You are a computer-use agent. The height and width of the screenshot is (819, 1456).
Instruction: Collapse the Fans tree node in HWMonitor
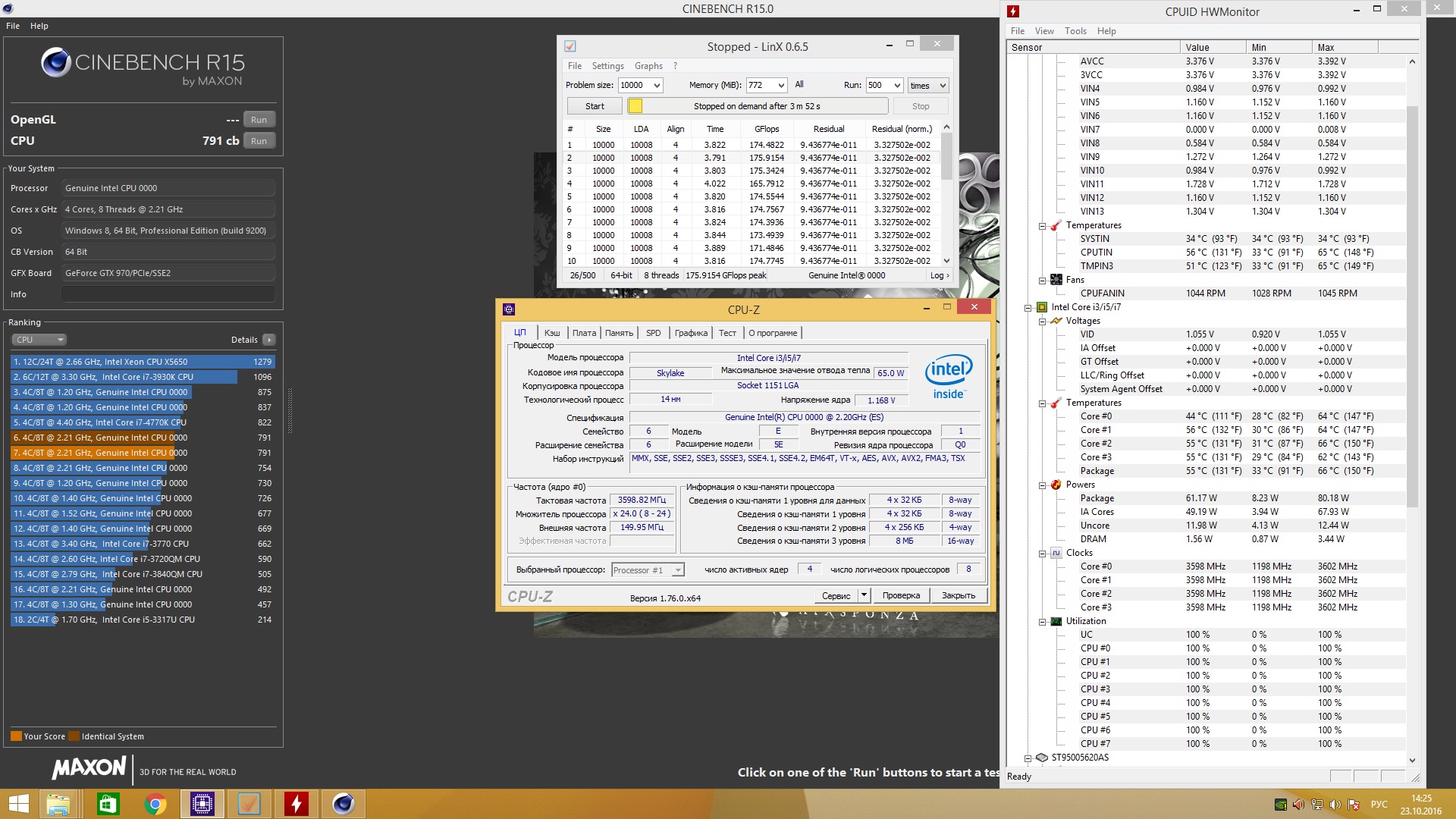tap(1043, 281)
